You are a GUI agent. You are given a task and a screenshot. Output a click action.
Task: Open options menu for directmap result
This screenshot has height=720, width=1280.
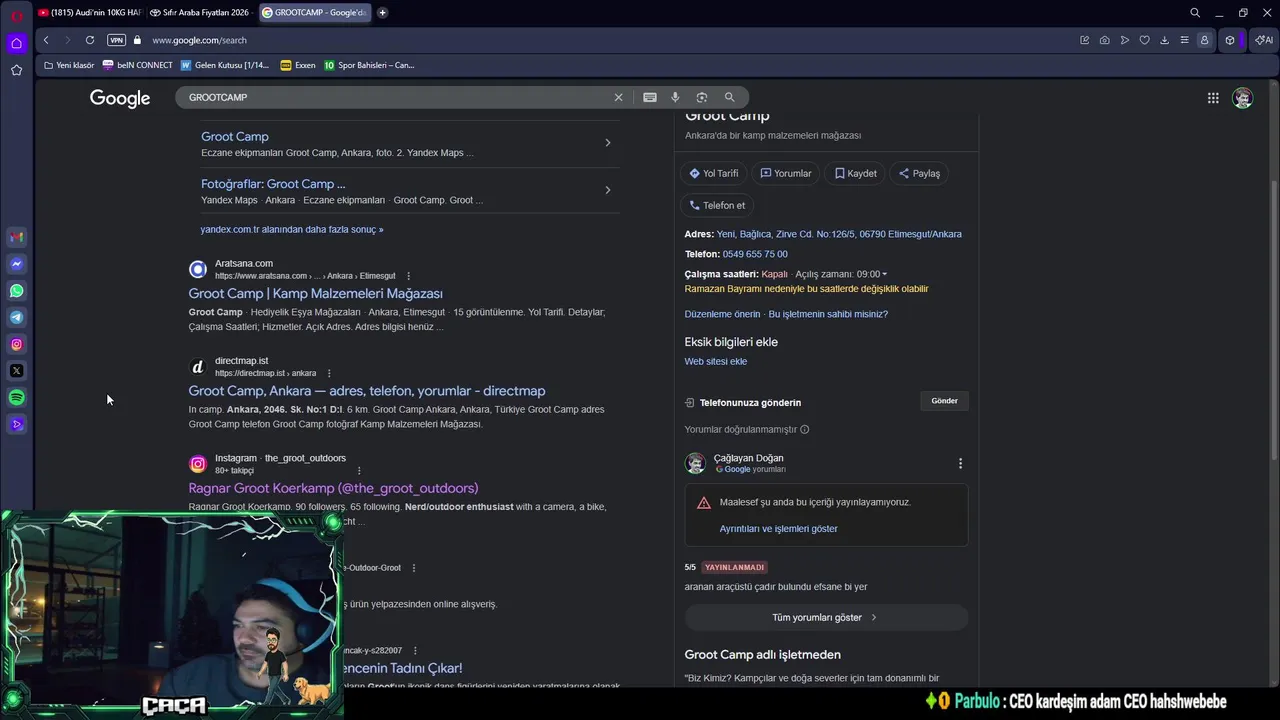(x=329, y=373)
